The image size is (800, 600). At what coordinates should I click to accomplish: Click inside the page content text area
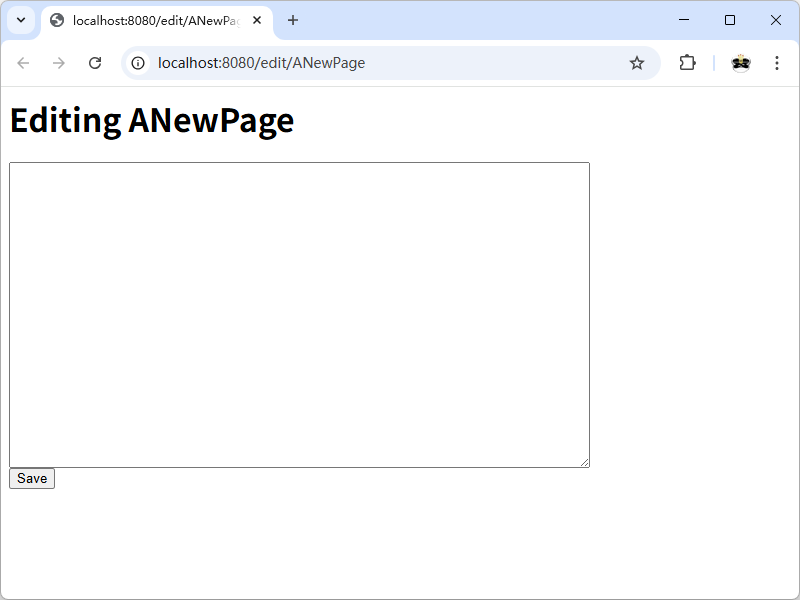[299, 314]
